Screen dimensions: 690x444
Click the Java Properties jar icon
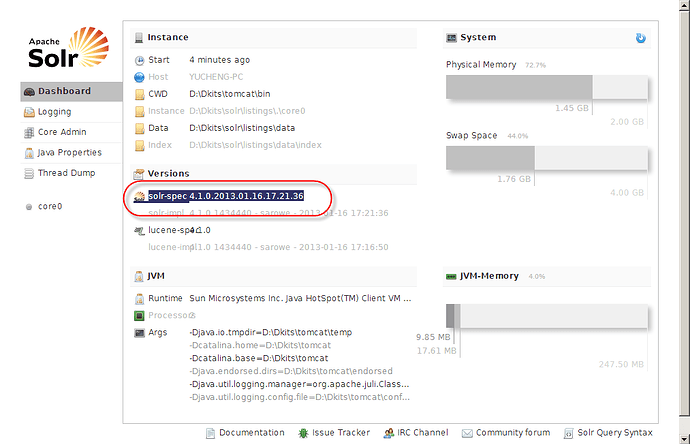[29, 153]
